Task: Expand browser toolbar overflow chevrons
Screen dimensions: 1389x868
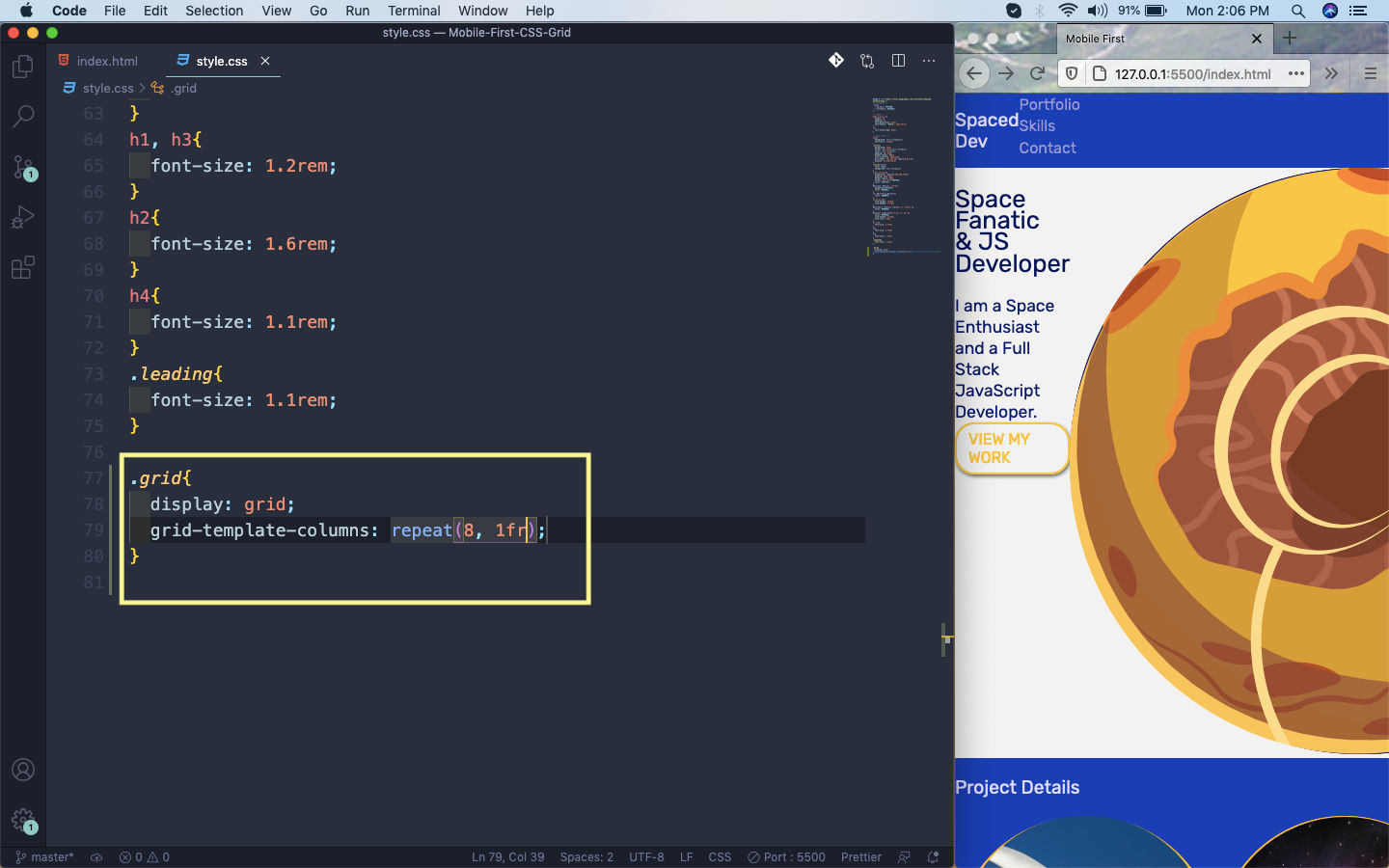Action: 1331,73
